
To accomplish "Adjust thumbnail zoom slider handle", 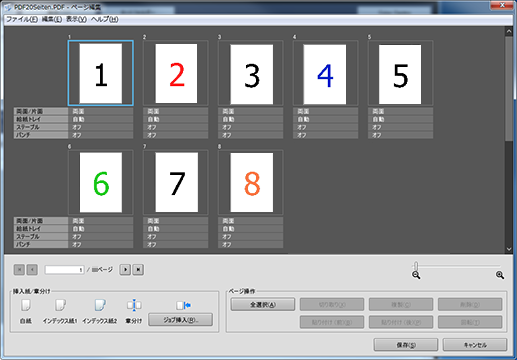I will click(416, 266).
